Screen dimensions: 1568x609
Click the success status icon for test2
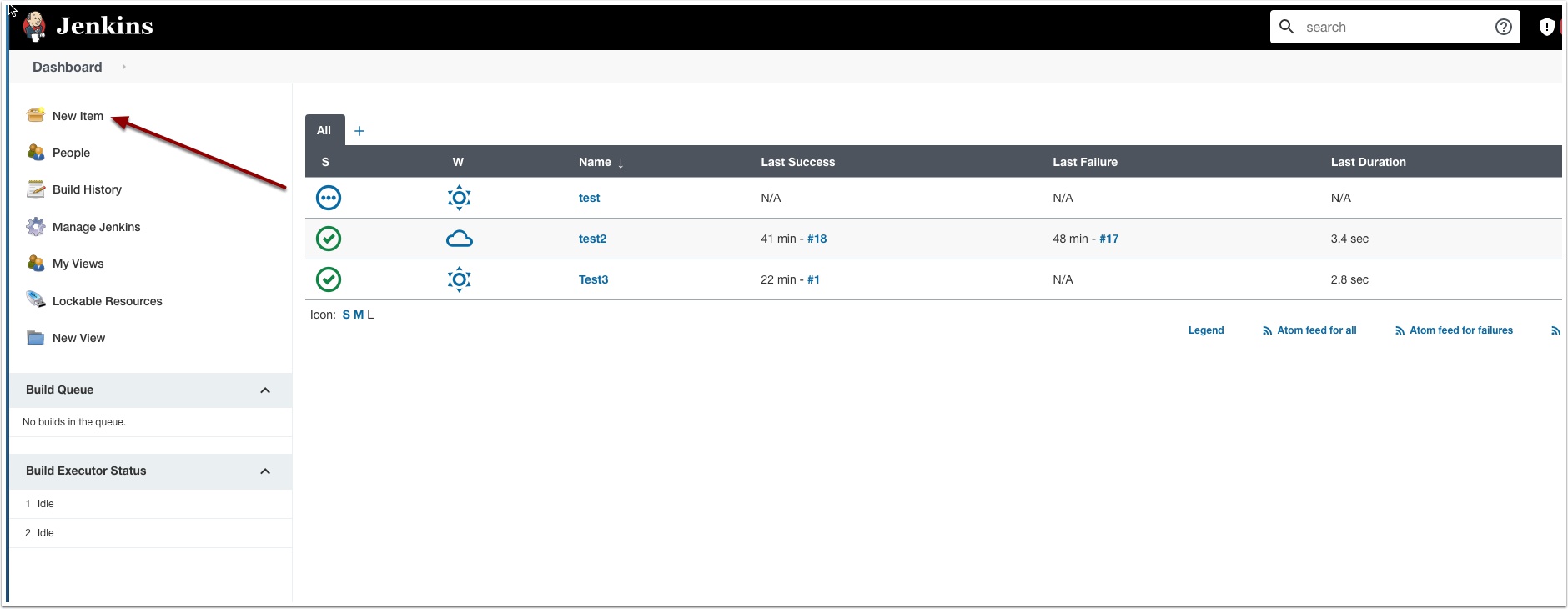point(329,239)
